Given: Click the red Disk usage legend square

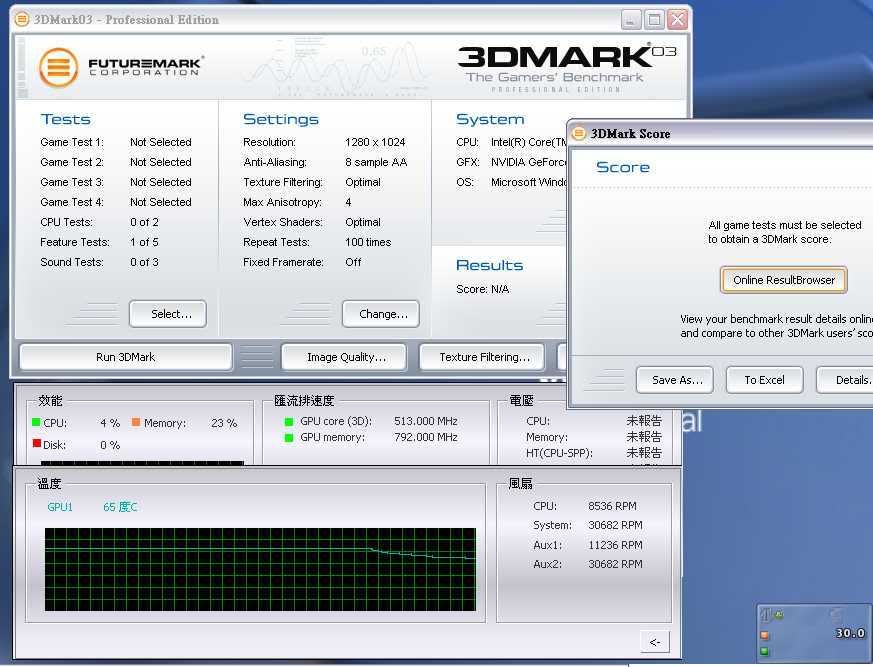Looking at the screenshot, I should pos(37,444).
